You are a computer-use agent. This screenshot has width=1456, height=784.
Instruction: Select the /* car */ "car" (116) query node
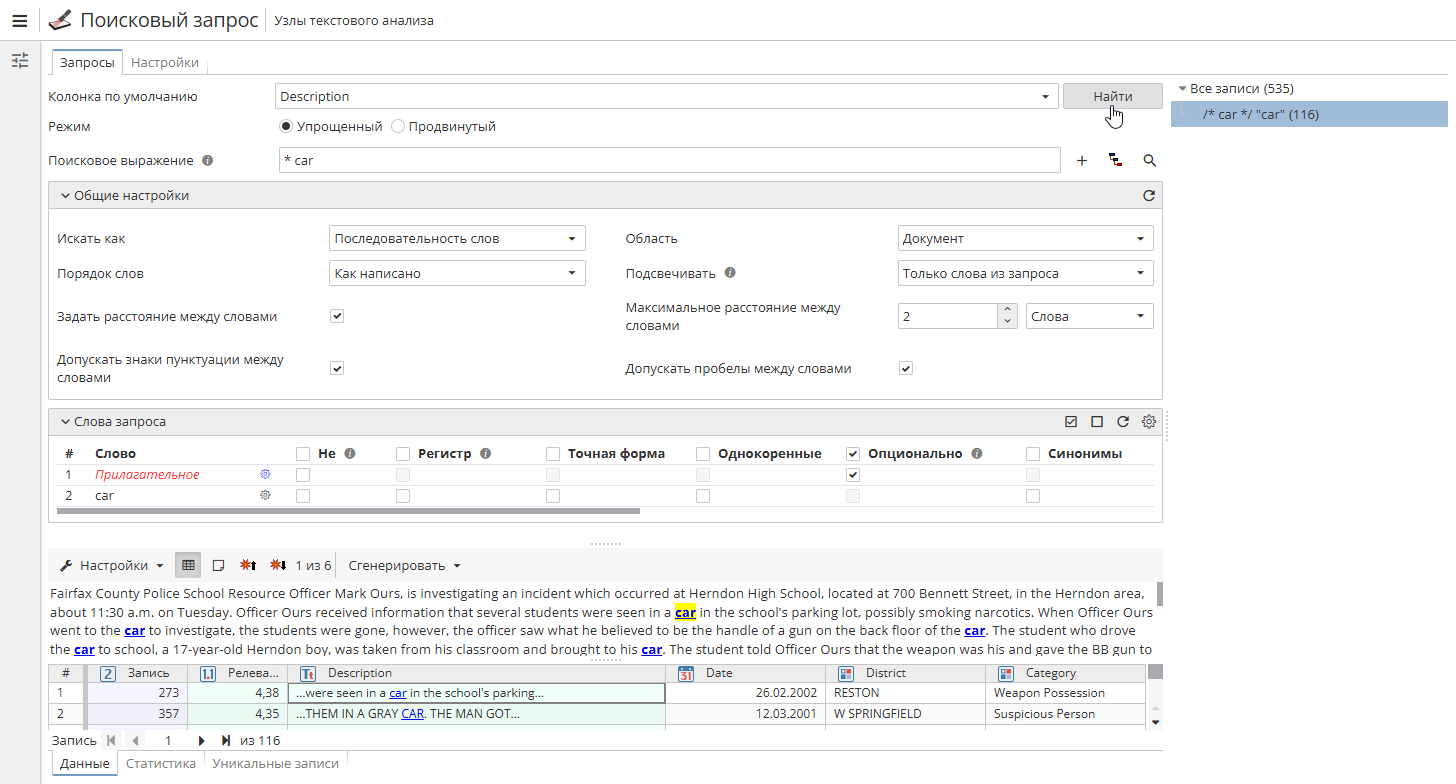(1310, 114)
